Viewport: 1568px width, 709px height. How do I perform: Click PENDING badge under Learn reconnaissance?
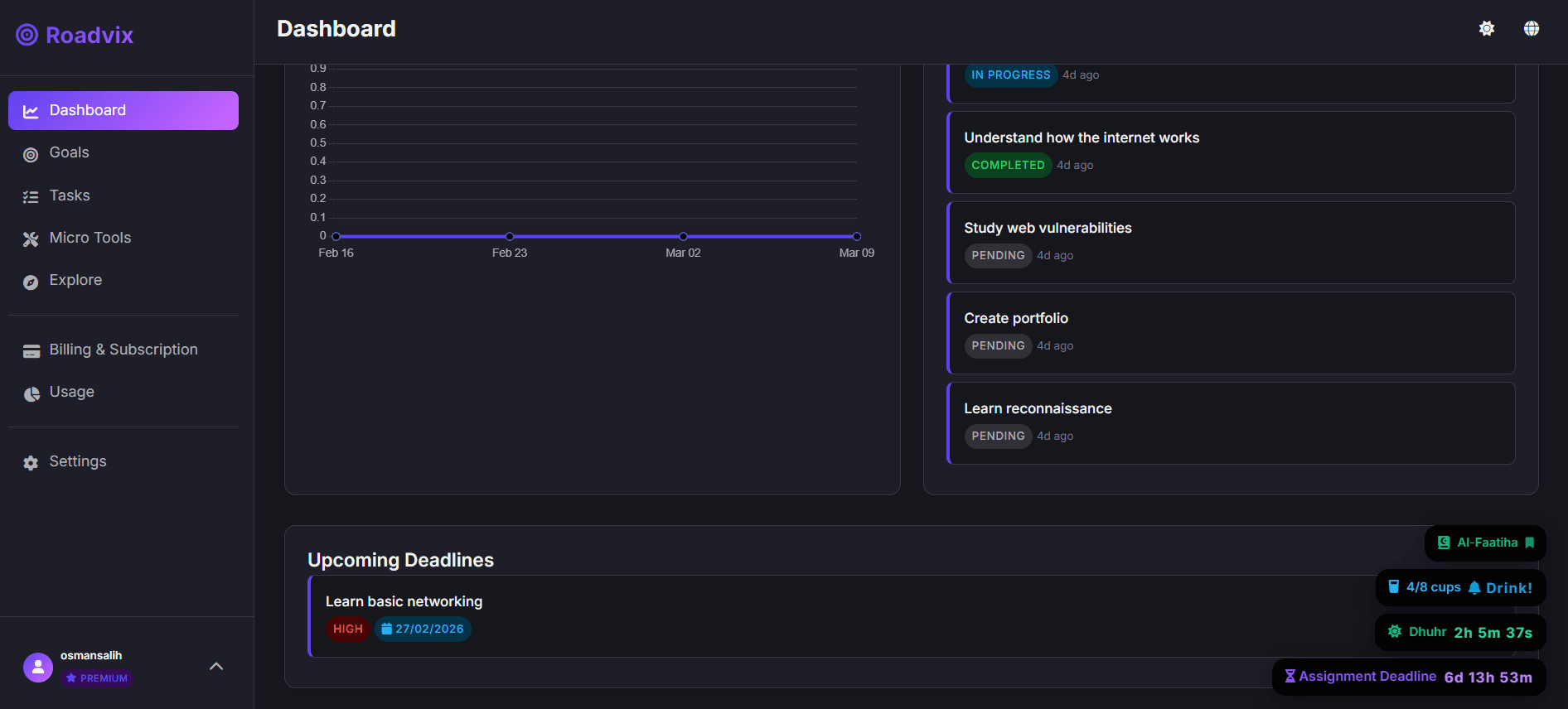(x=998, y=436)
